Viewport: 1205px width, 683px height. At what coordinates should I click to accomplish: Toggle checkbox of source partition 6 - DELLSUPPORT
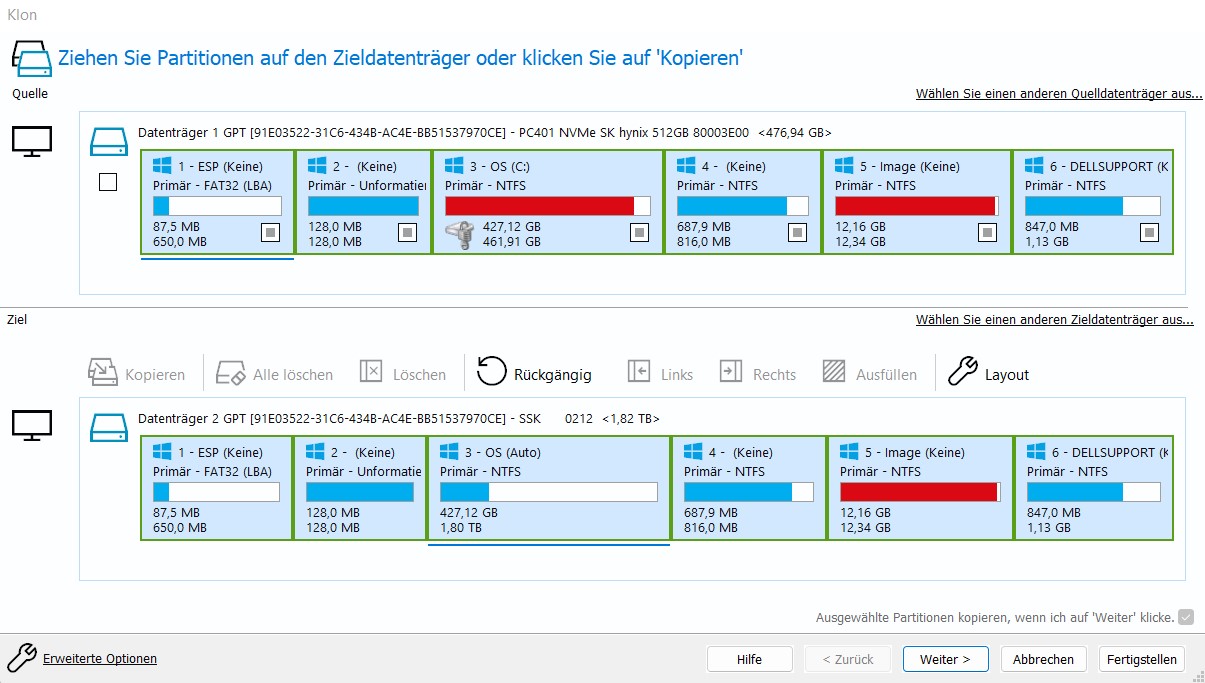[x=1150, y=232]
